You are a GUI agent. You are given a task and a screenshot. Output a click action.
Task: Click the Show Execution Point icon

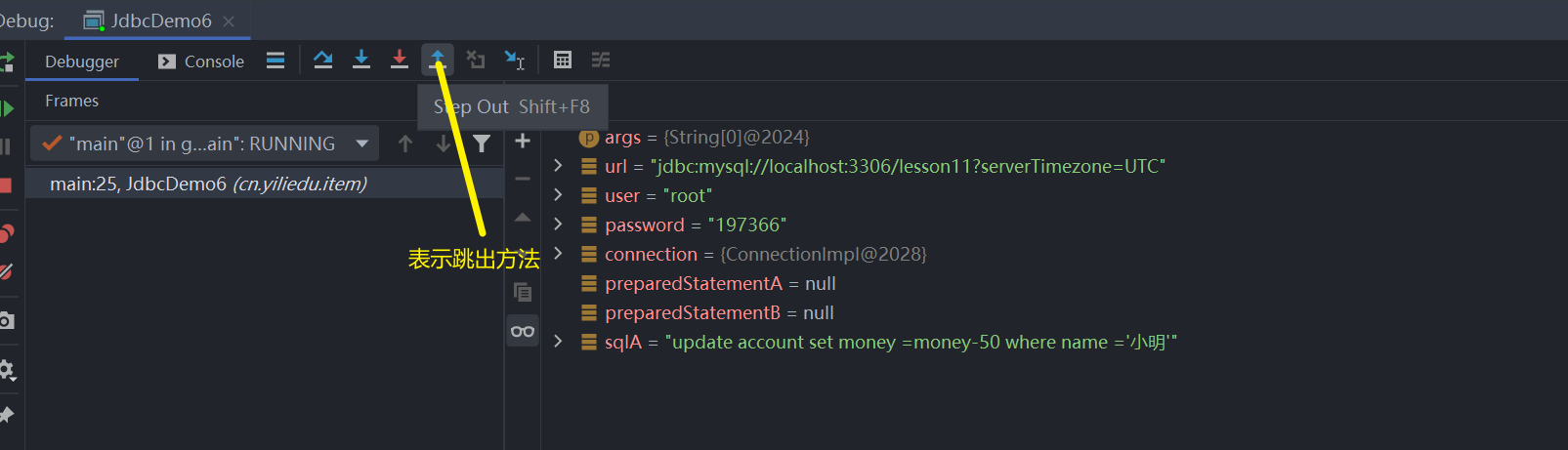(x=275, y=61)
